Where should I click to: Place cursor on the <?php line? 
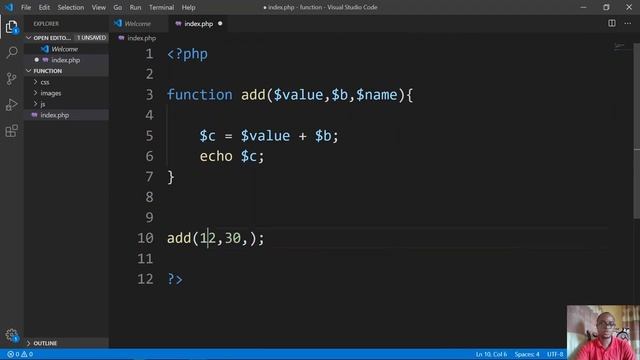[x=187, y=54]
